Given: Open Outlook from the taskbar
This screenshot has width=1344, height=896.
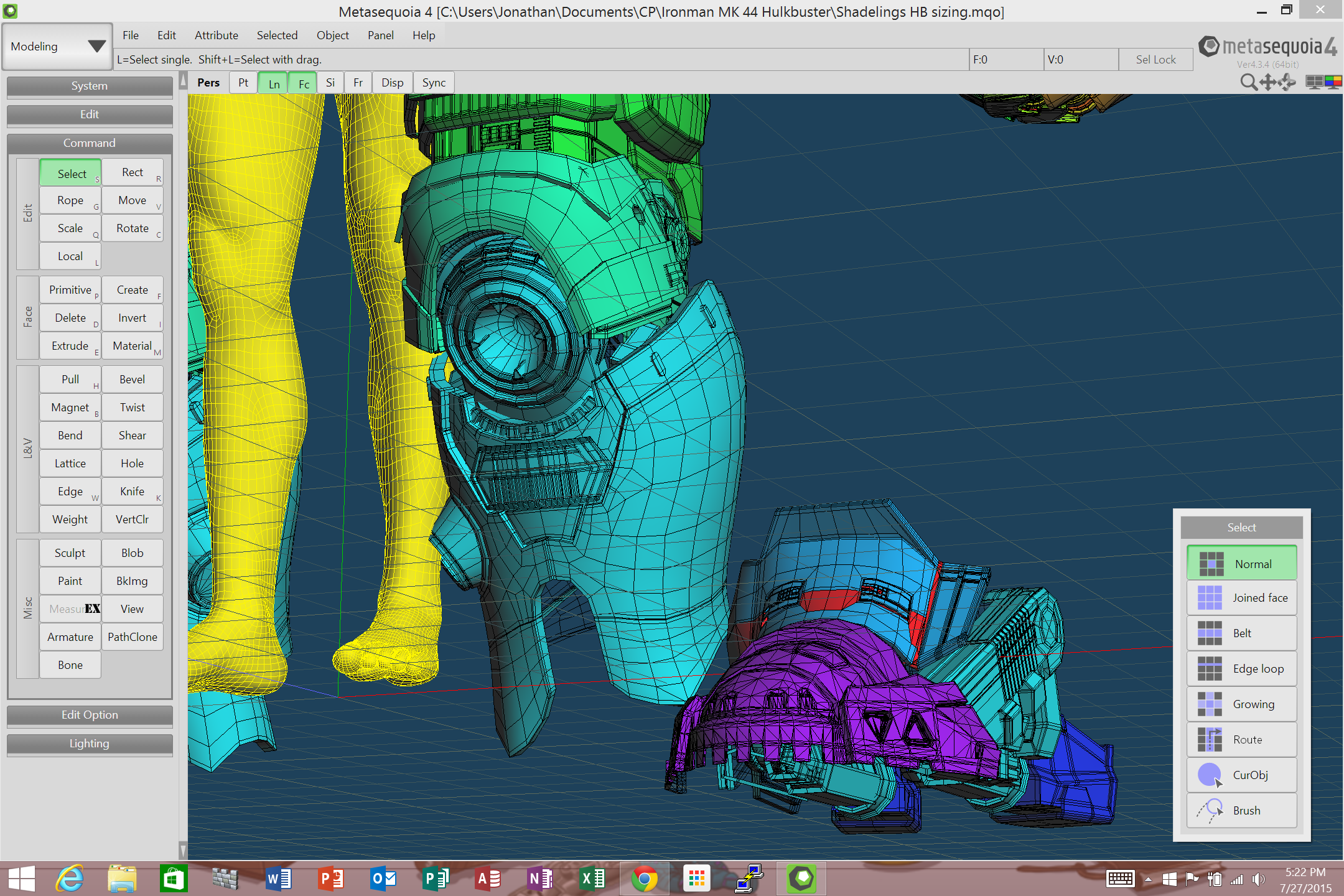Looking at the screenshot, I should tap(383, 879).
